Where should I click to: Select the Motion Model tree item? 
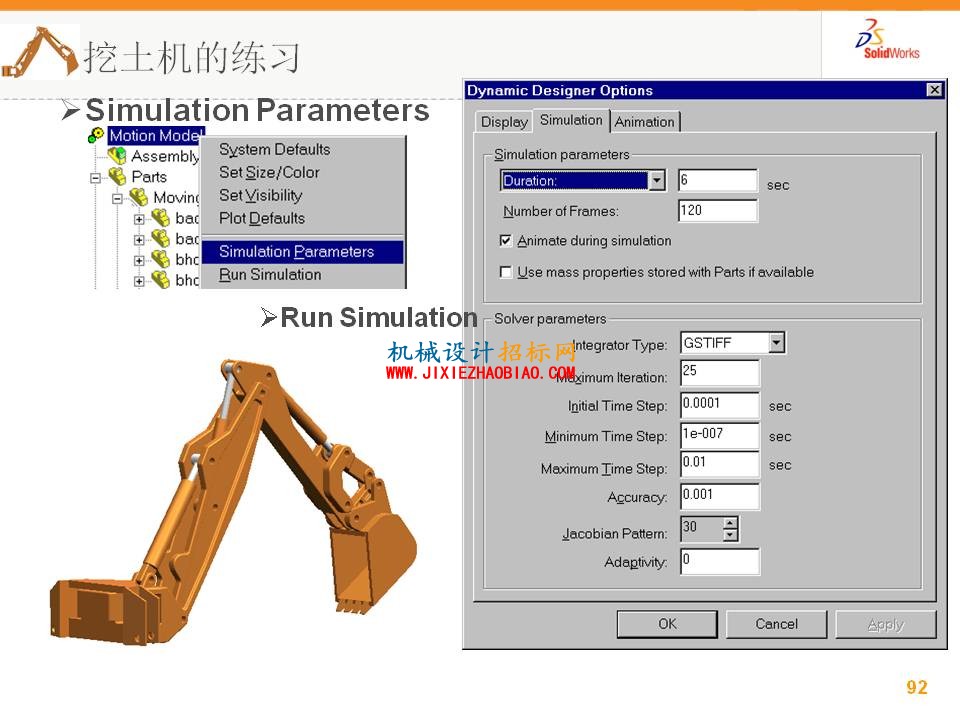(x=156, y=135)
